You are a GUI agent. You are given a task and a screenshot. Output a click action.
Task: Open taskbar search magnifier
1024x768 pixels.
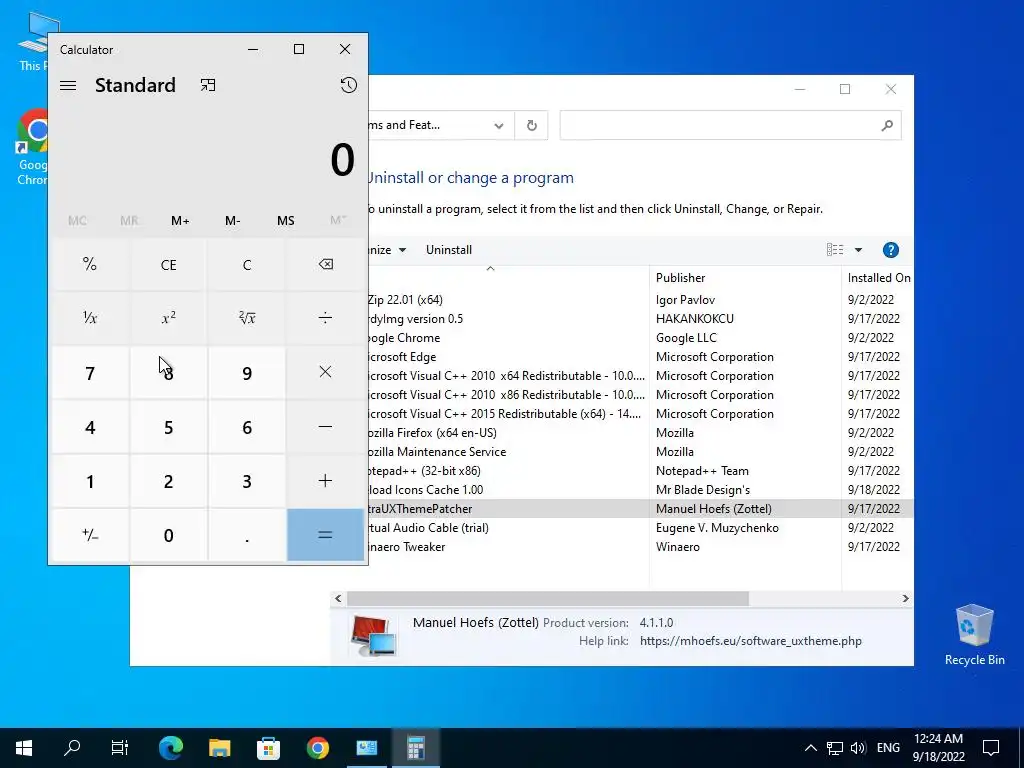tap(72, 748)
